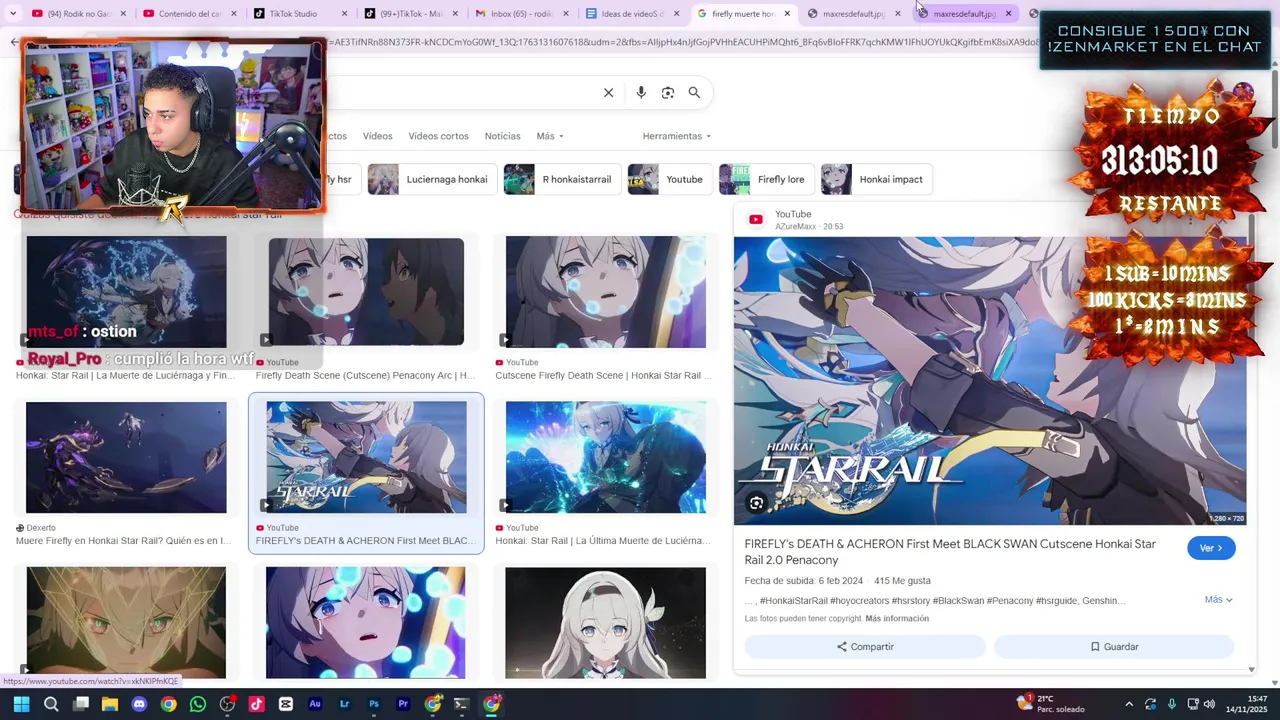
Task: Switch to the 'Videos' search tab
Action: (x=378, y=136)
